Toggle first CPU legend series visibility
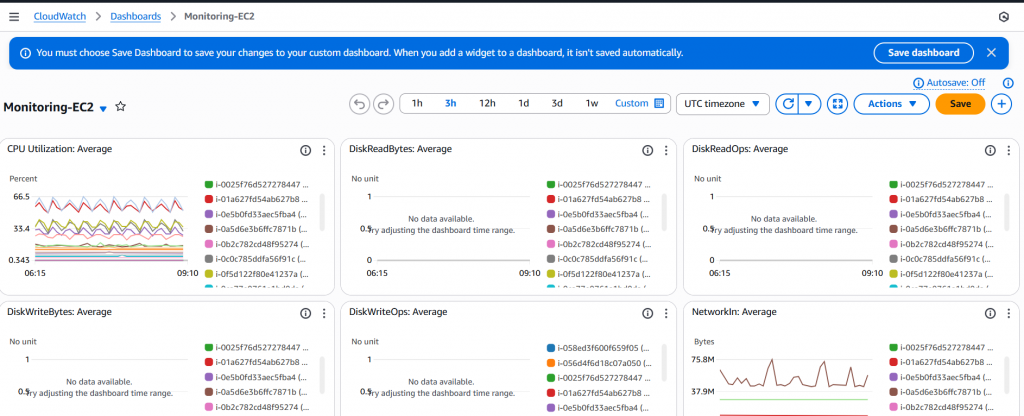 [209, 185]
